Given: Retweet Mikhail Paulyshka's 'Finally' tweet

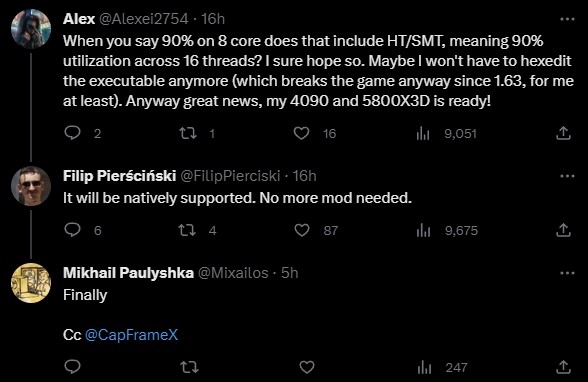Looking at the screenshot, I should pyautogui.click(x=190, y=367).
